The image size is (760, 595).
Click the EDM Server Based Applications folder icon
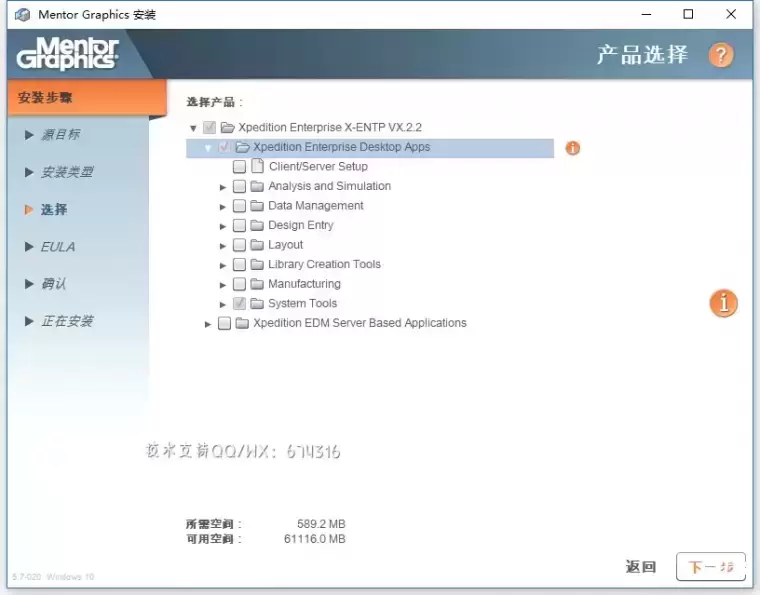point(242,323)
